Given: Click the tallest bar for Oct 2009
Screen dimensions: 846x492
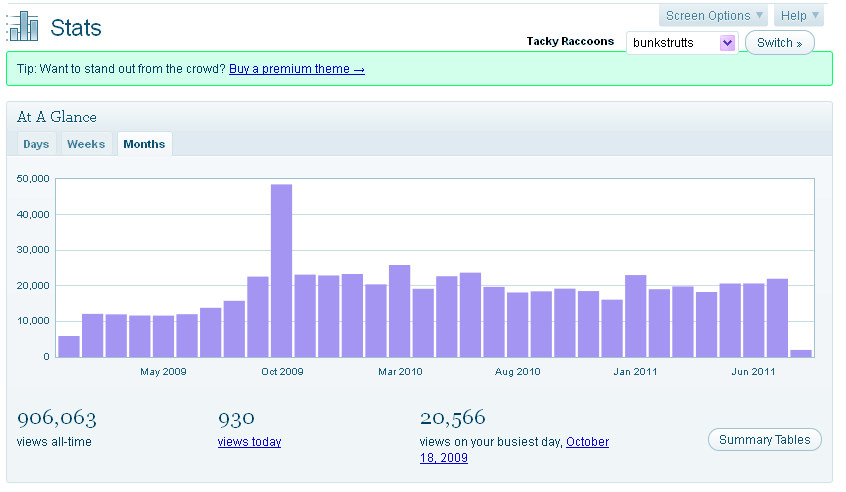Looking at the screenshot, I should click(281, 270).
